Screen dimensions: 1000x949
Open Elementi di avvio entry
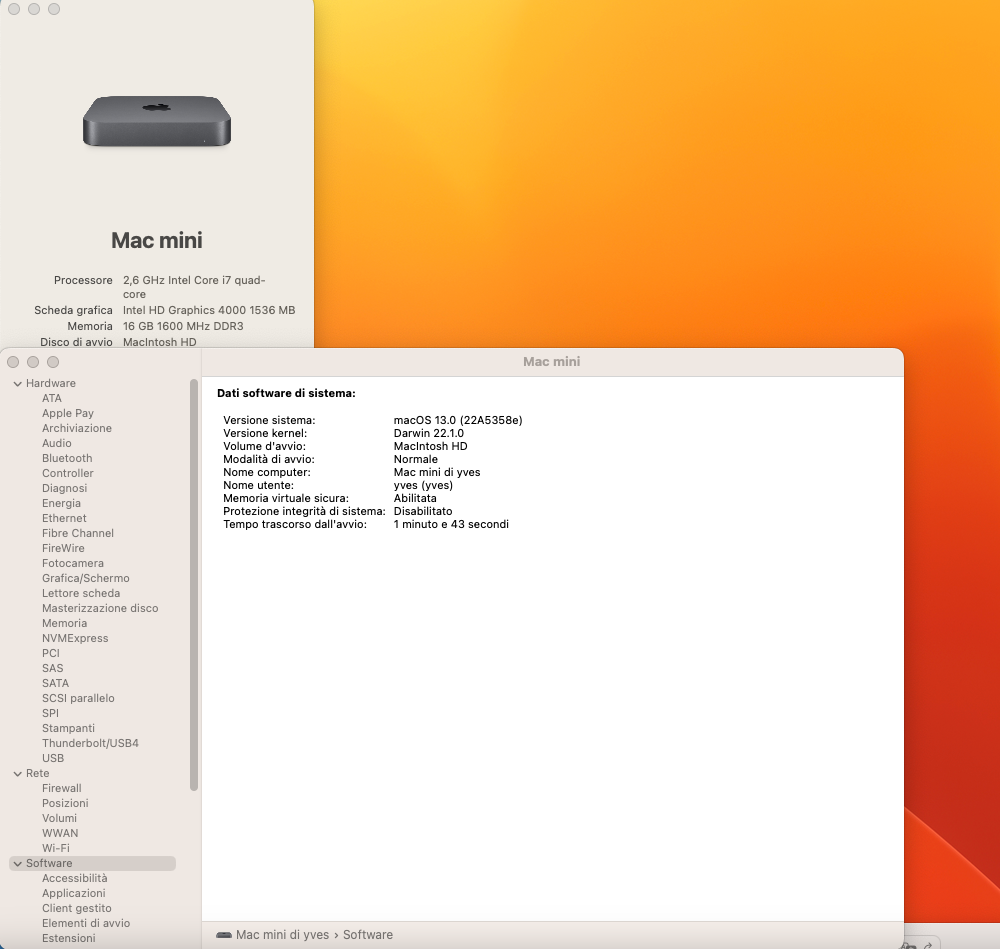(86, 923)
